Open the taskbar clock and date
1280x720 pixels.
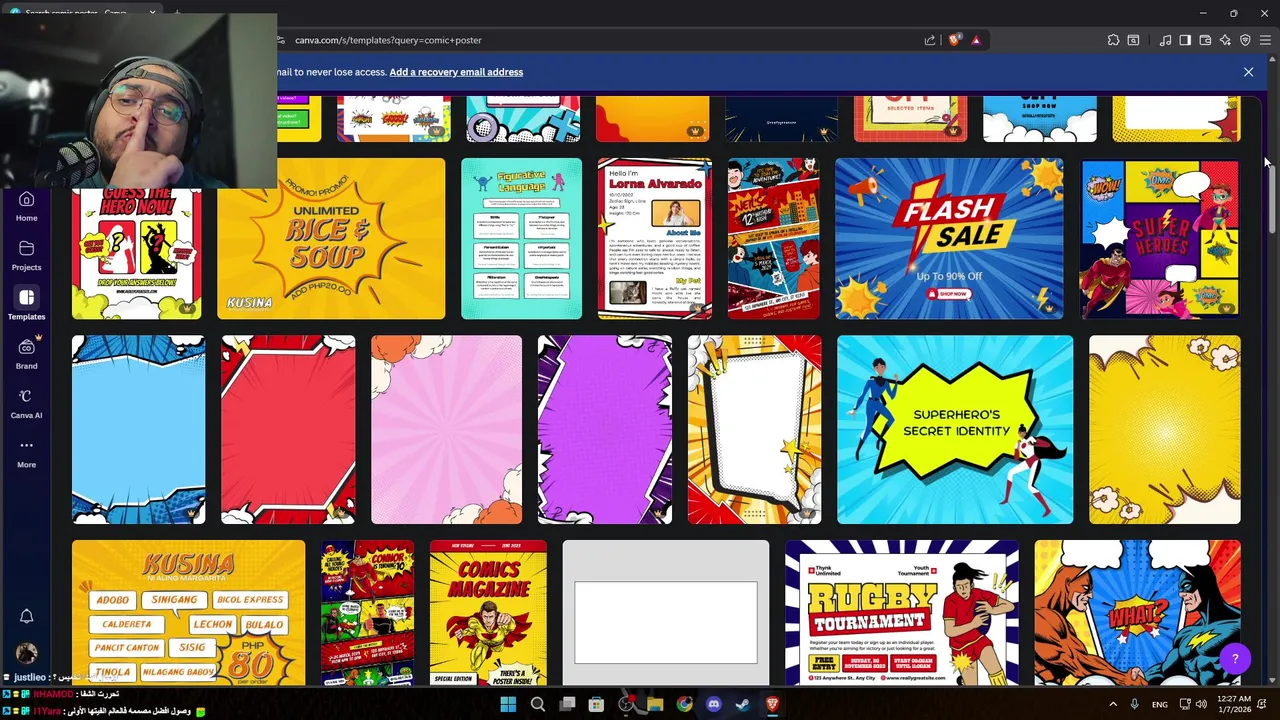pyautogui.click(x=1235, y=704)
